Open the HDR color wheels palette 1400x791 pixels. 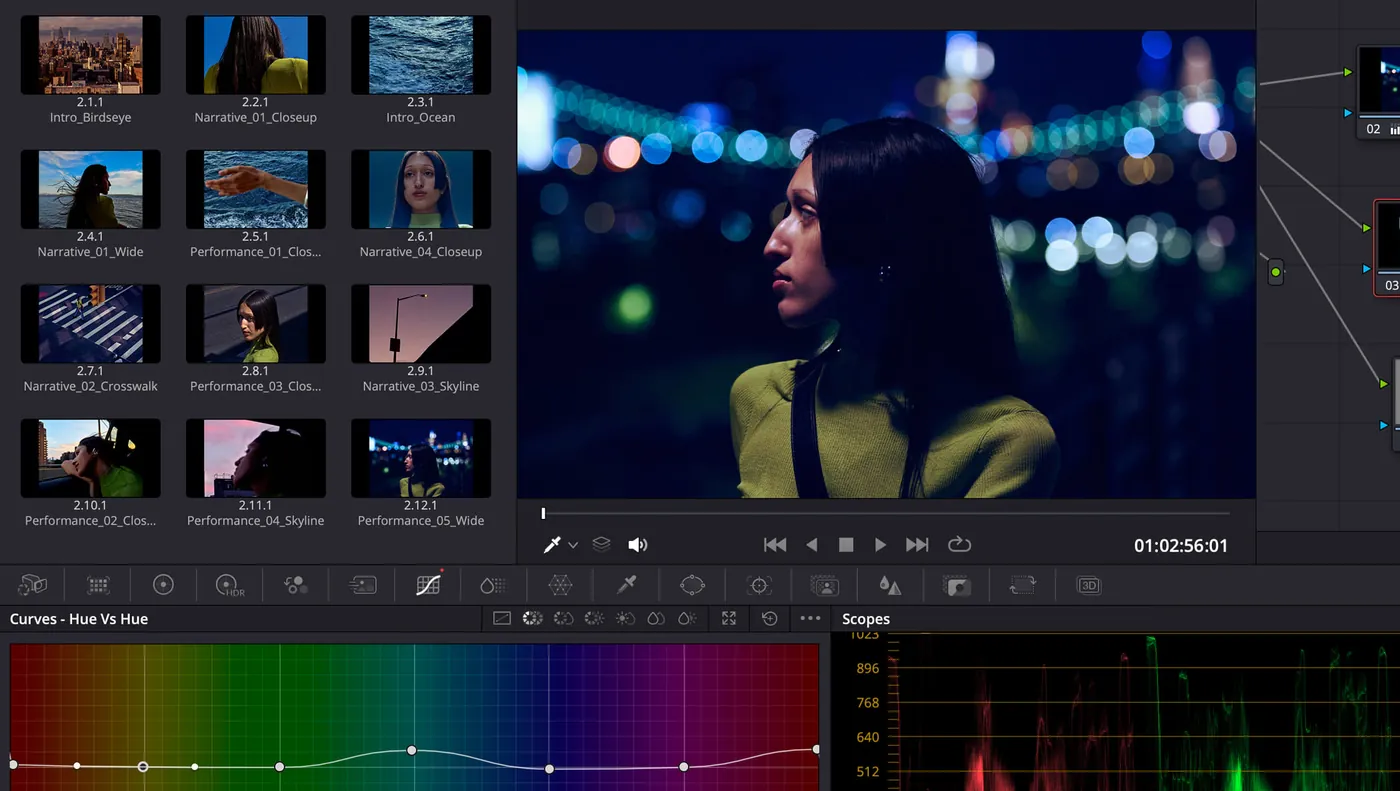230,585
